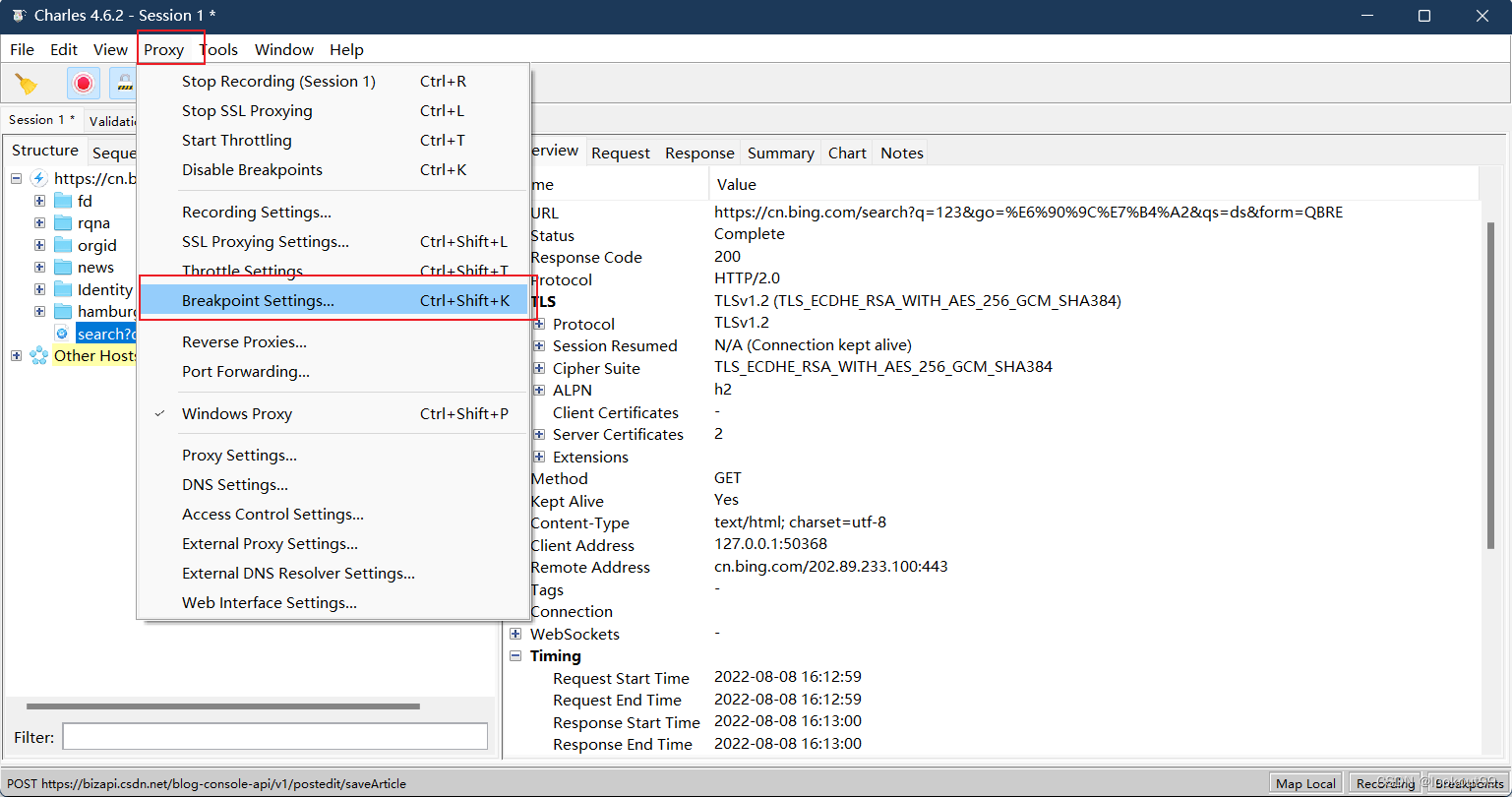Open Web Interface Settings...
Screen dimensions: 1512x797
(x=333, y=603)
